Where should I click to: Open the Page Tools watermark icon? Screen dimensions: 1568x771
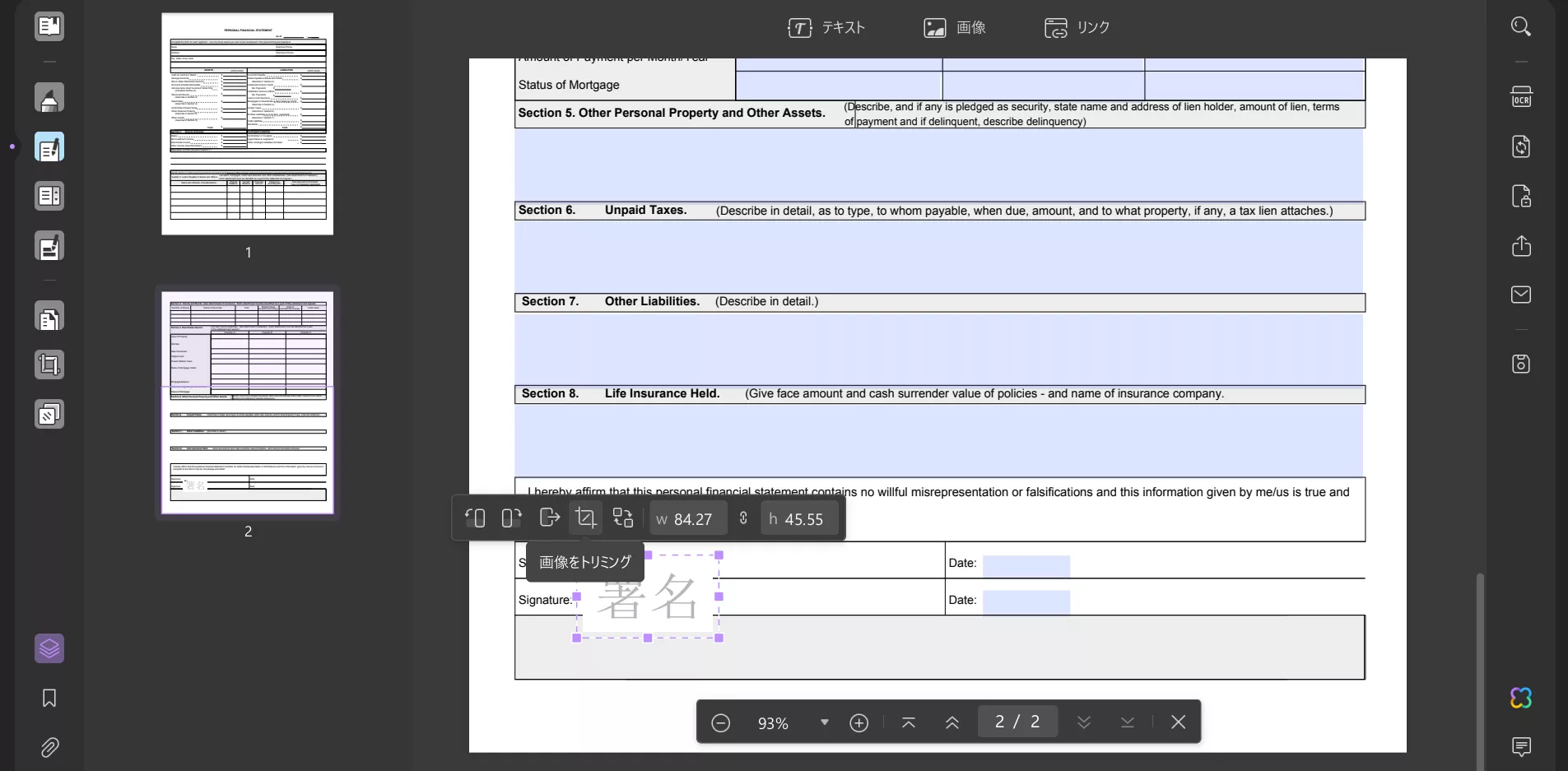(x=49, y=414)
